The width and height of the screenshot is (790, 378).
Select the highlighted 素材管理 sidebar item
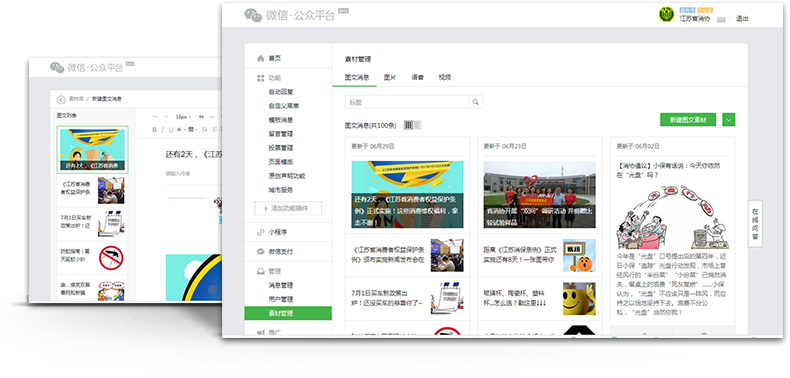point(288,313)
